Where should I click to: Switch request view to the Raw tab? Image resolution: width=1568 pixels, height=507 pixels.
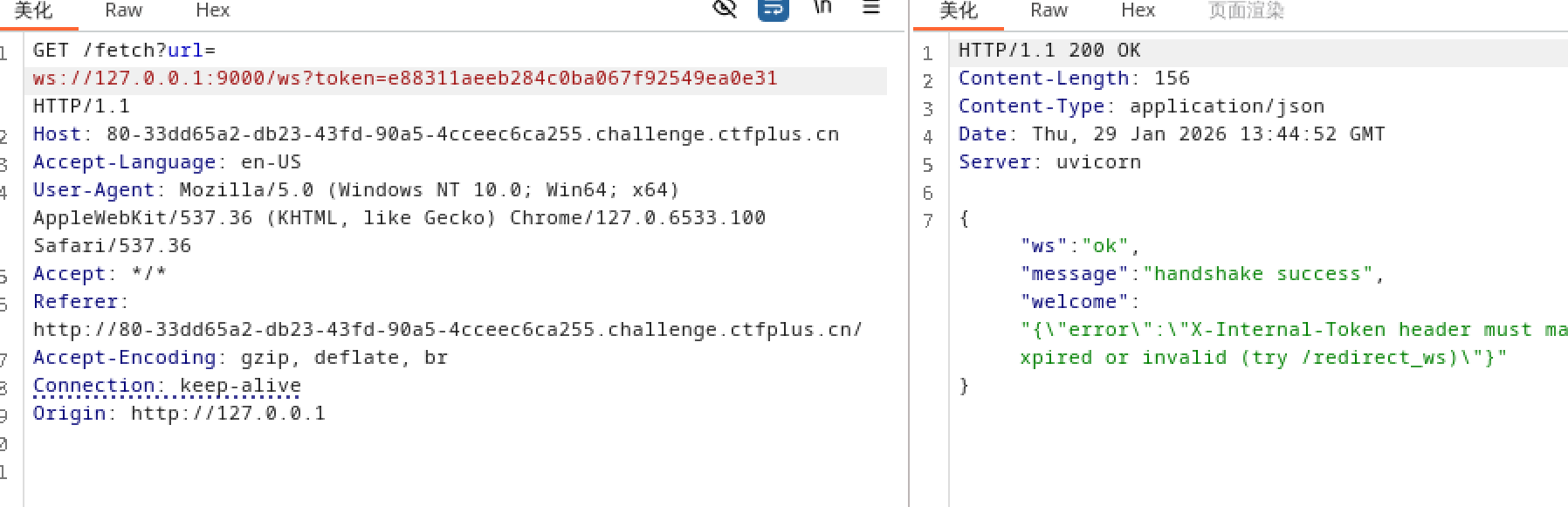[x=123, y=10]
